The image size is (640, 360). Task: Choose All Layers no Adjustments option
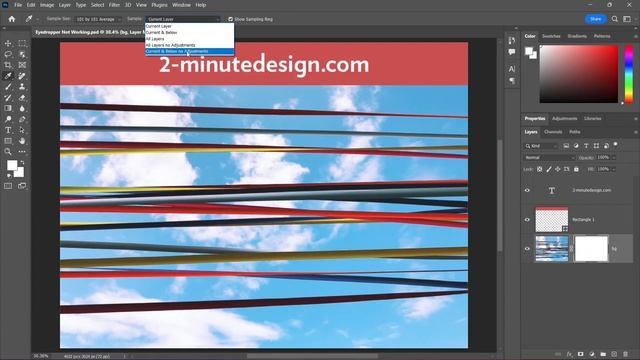coord(189,45)
